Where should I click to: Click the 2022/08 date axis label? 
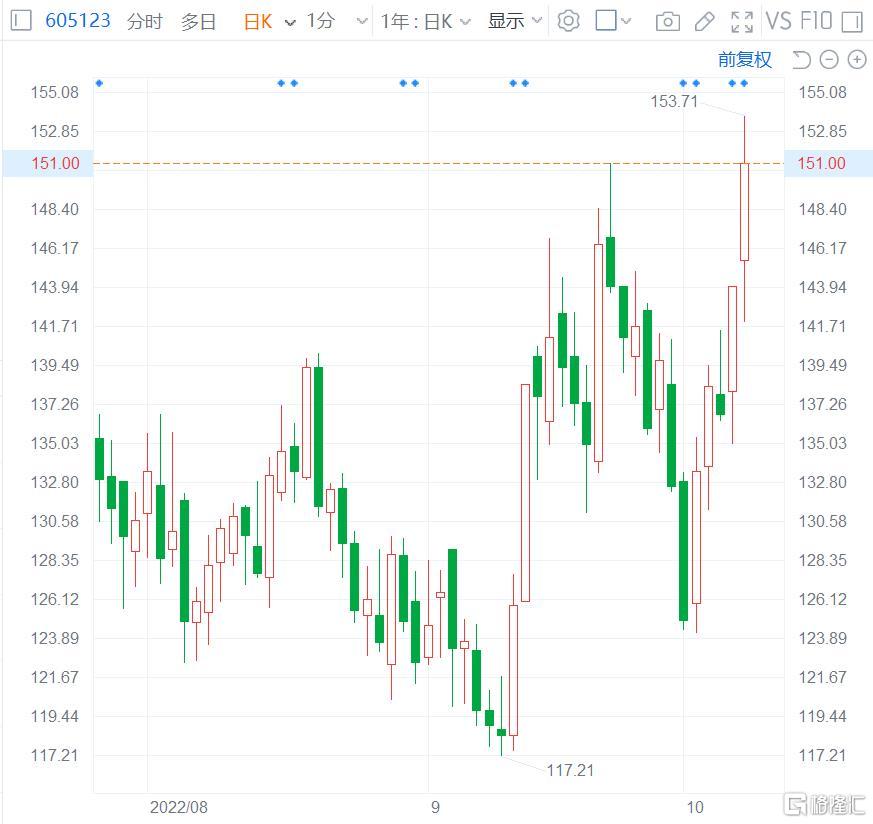(x=179, y=807)
